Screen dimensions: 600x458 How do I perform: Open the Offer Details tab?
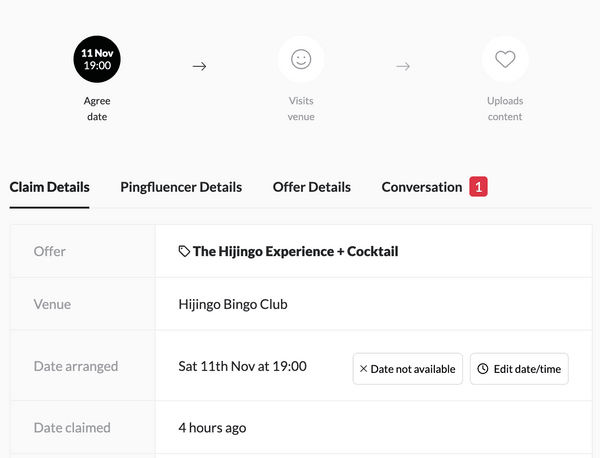tap(311, 187)
